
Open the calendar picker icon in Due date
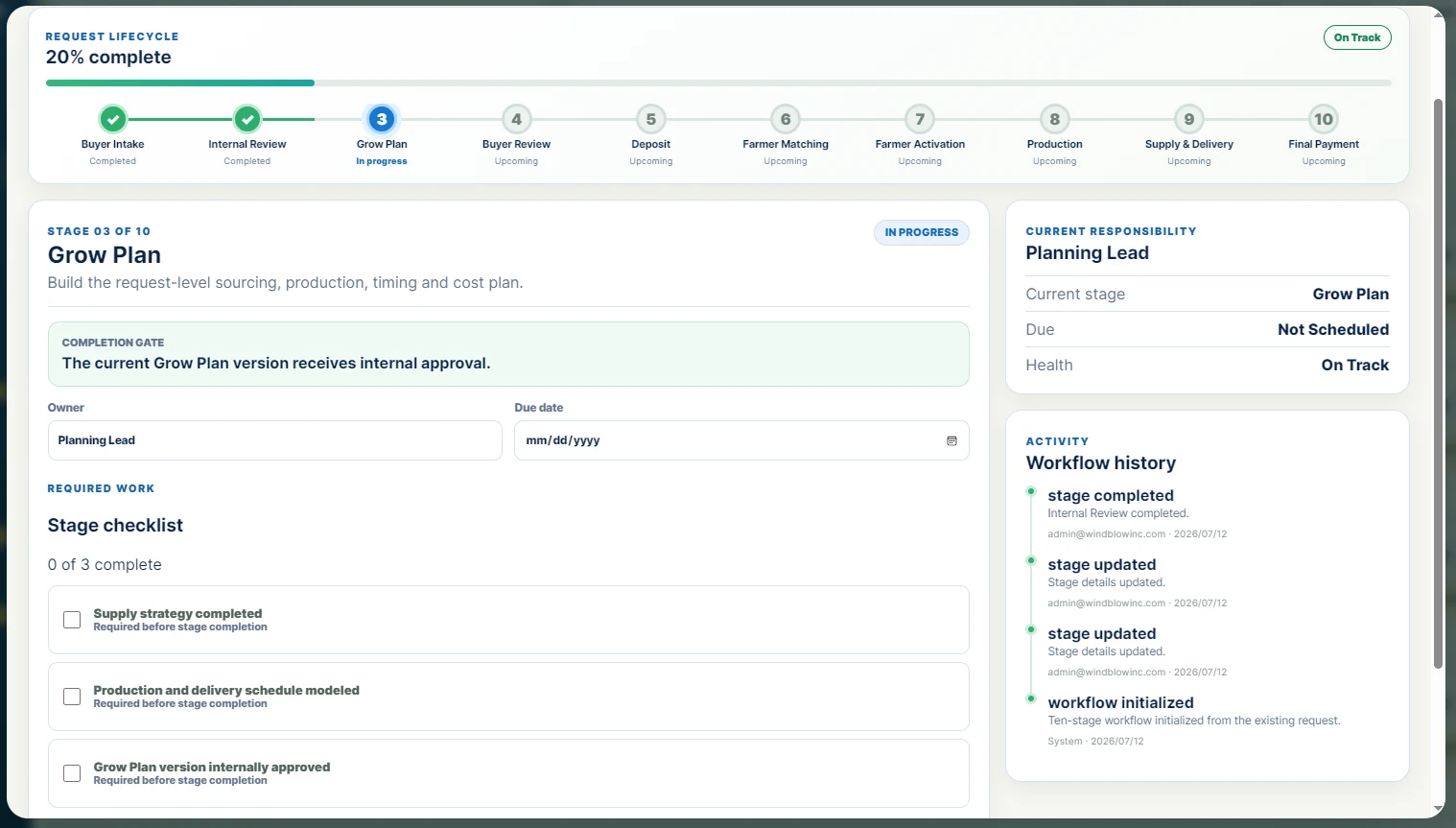[951, 440]
